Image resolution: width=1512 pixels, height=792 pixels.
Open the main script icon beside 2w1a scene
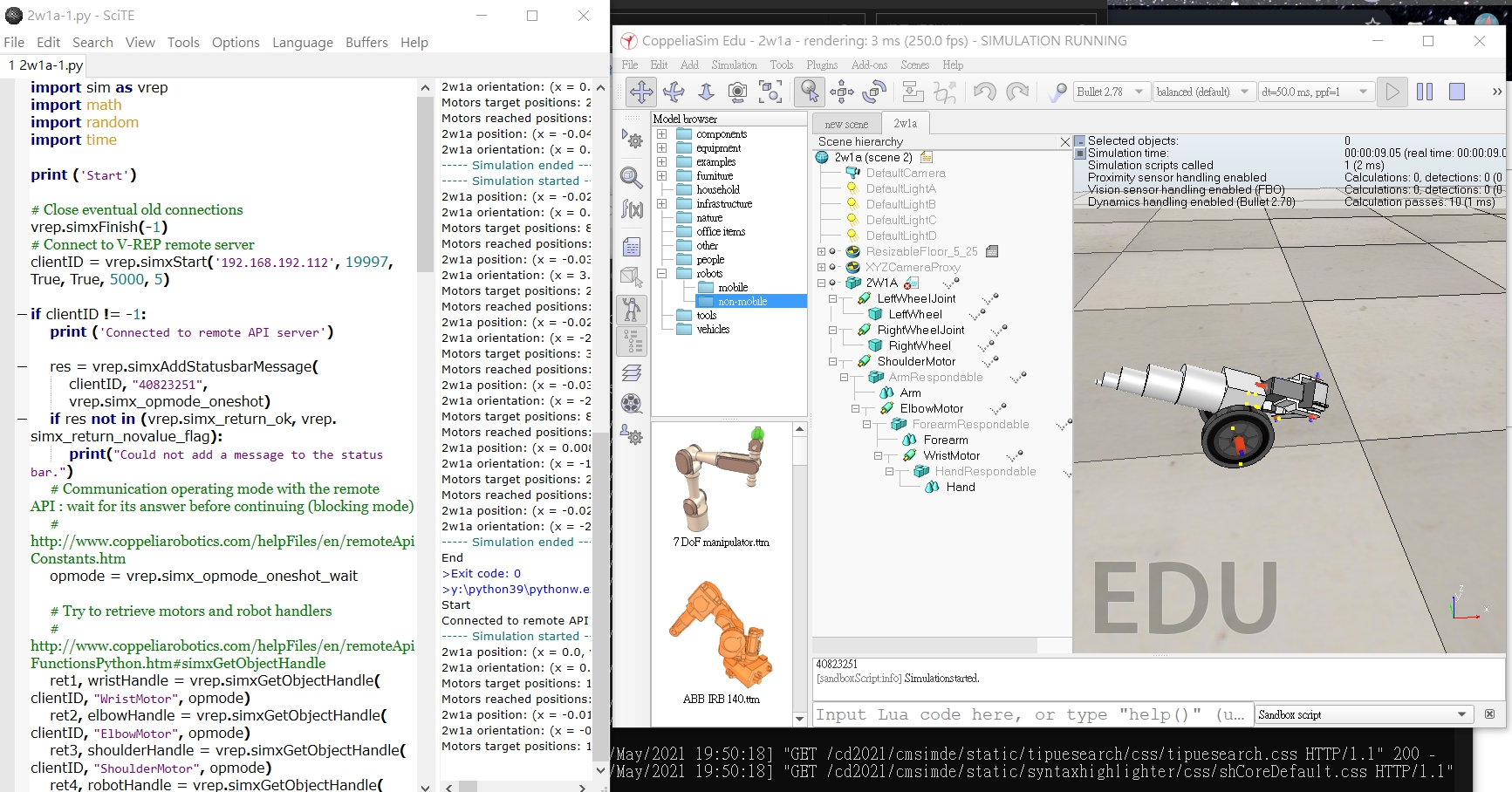coord(927,157)
